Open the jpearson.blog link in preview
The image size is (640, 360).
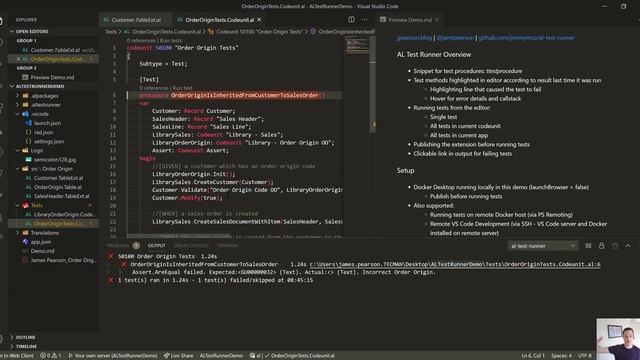[x=414, y=38]
